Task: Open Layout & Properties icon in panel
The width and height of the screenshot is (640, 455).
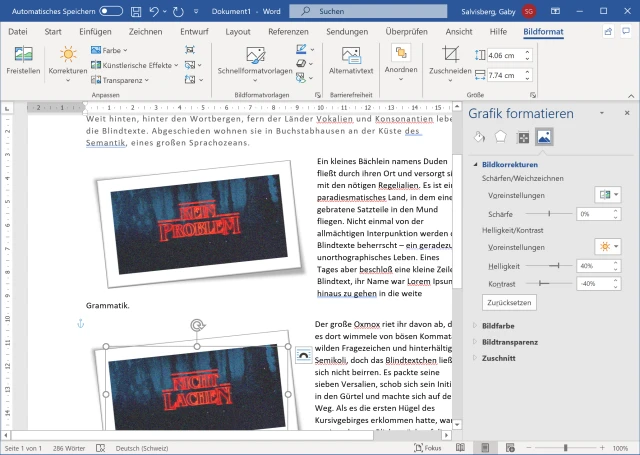Action: [522, 137]
